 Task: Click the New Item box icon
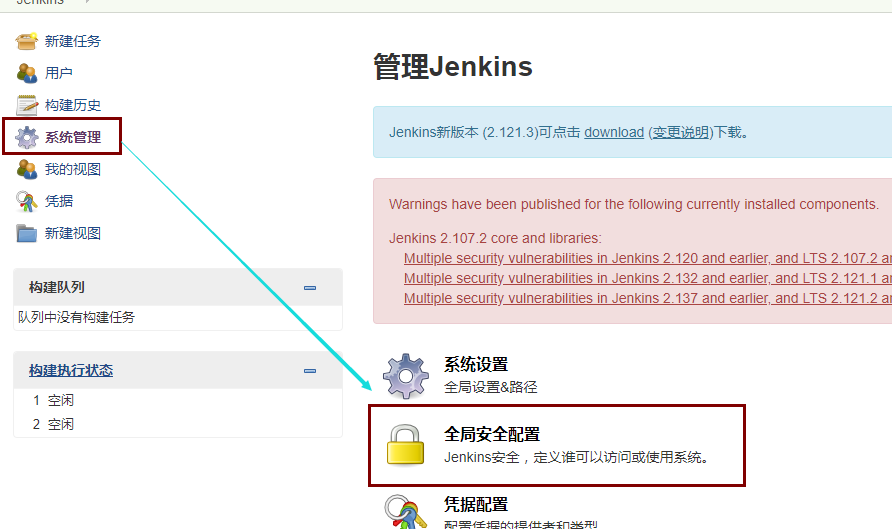pyautogui.click(x=27, y=41)
